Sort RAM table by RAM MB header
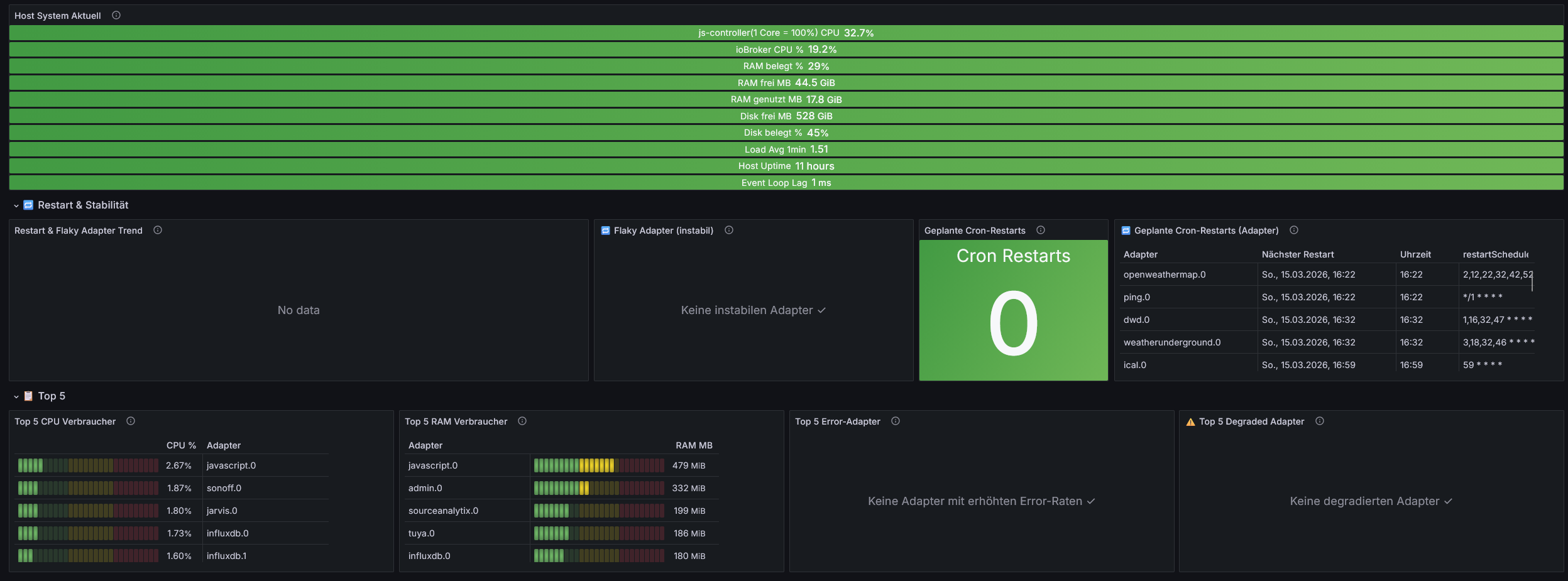The image size is (1568, 581). pyautogui.click(x=694, y=445)
